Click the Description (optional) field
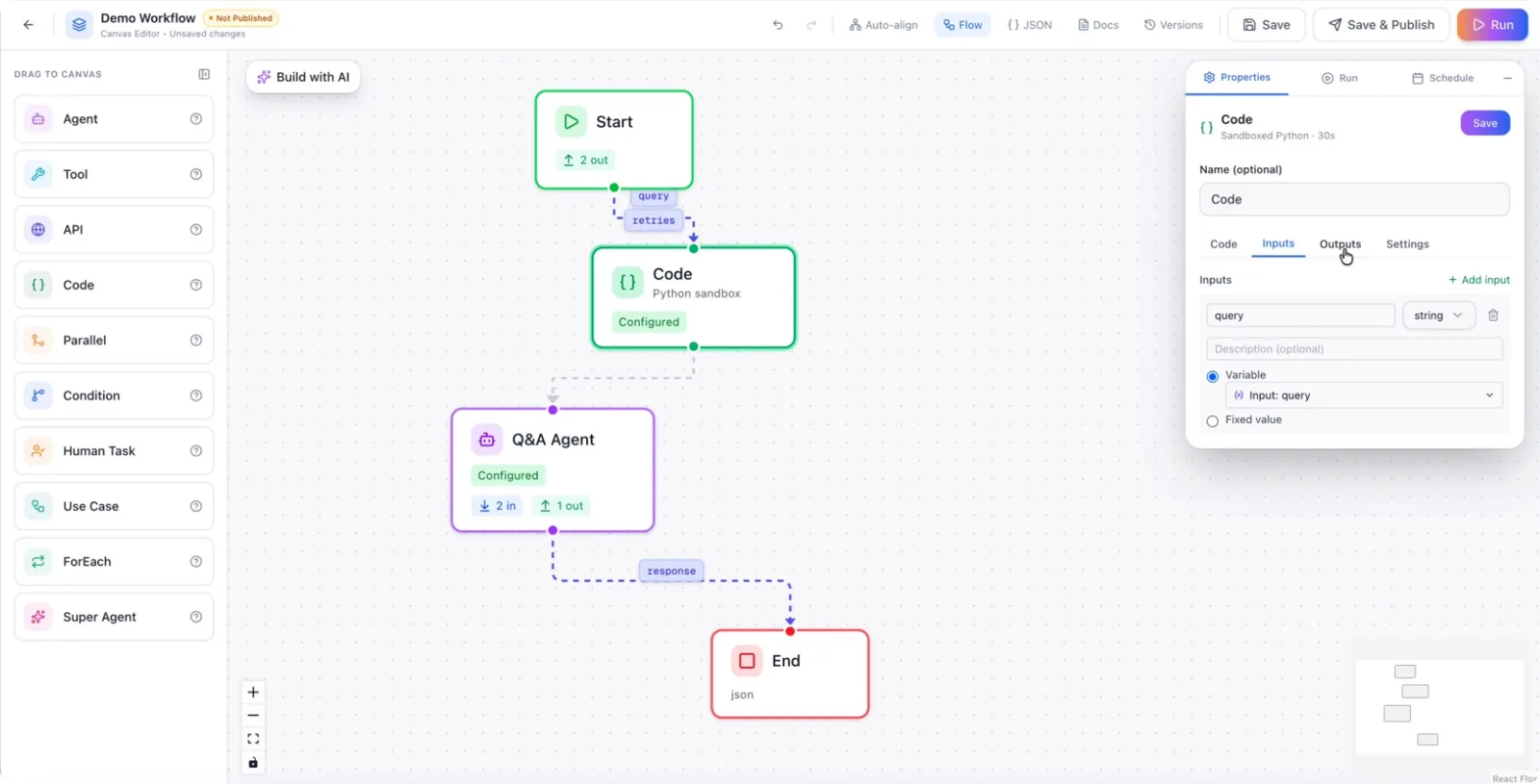Screen dimensions: 1540x784 tap(1354, 349)
